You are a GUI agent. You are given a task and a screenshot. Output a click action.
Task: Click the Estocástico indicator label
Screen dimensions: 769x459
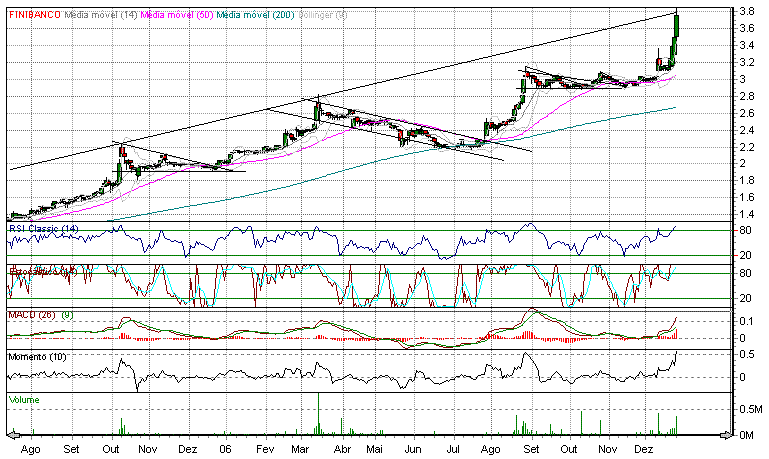tap(43, 271)
